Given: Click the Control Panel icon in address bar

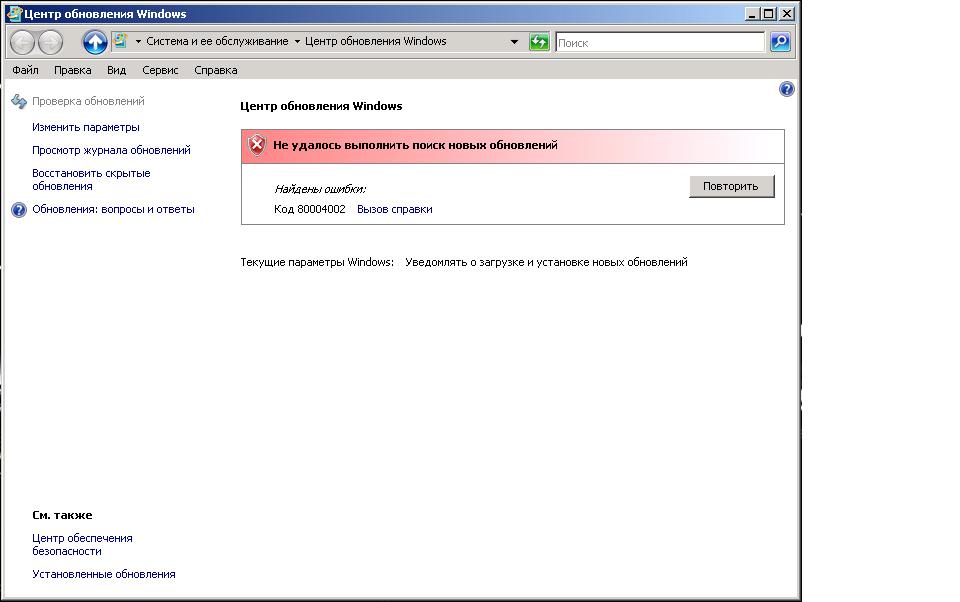Looking at the screenshot, I should click(121, 41).
